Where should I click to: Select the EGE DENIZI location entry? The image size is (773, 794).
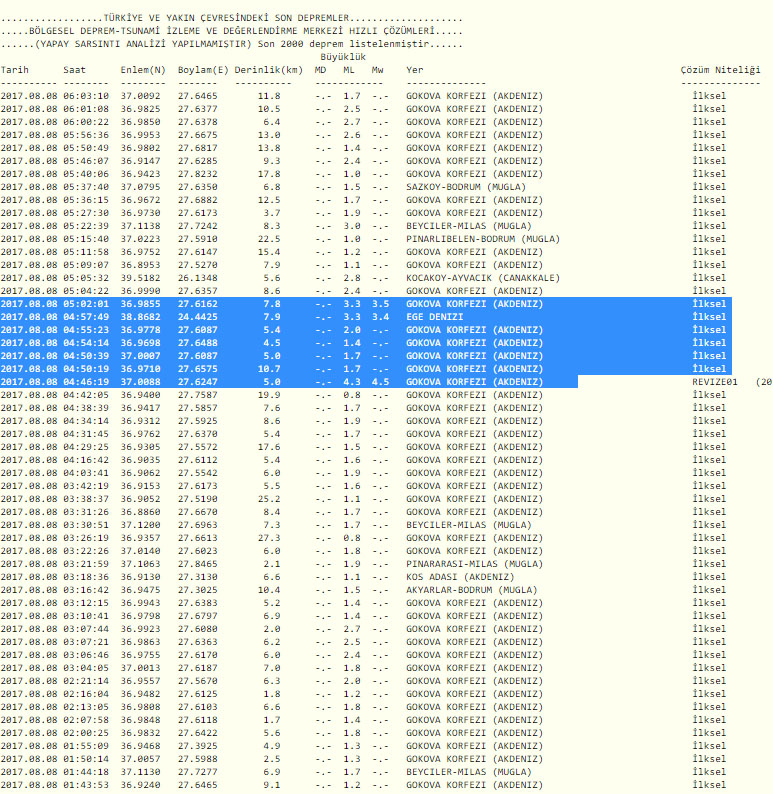tap(436, 317)
